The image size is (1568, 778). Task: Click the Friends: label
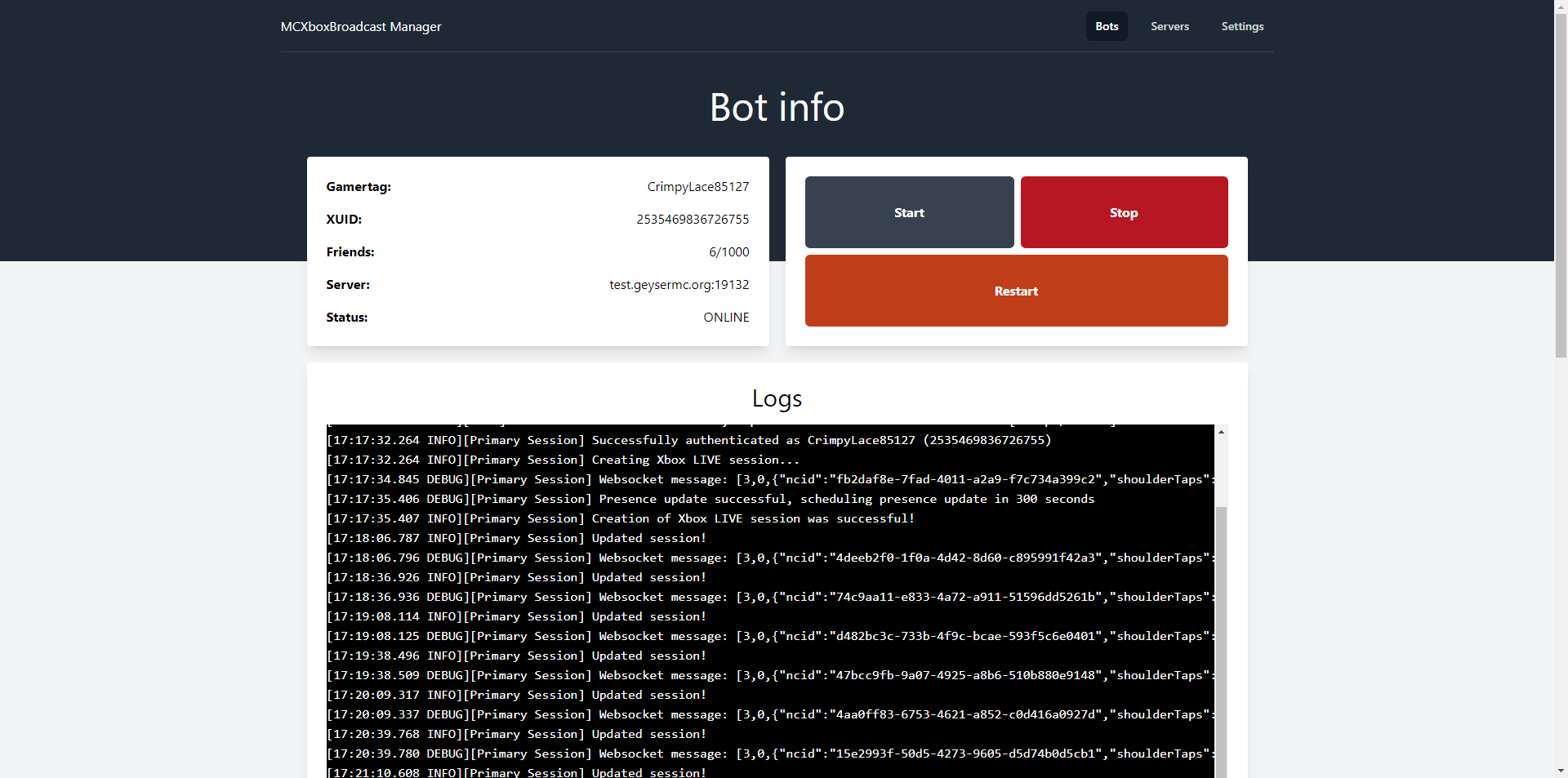coord(350,252)
